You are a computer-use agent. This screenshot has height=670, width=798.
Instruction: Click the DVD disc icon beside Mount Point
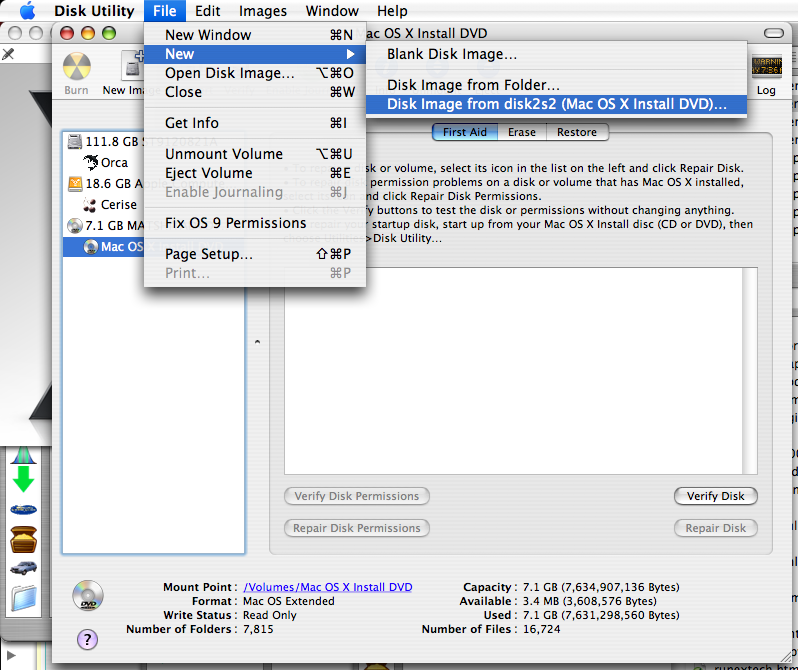tap(88, 595)
